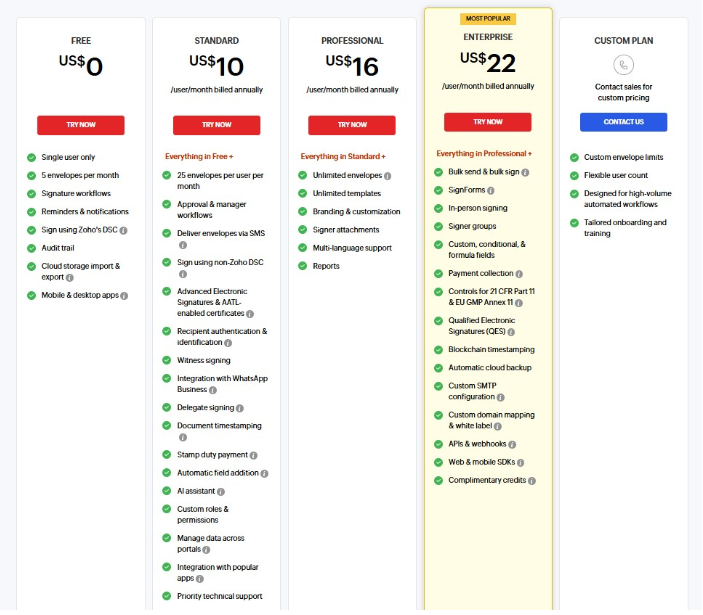Click the blue Contact Us button

pos(623,122)
